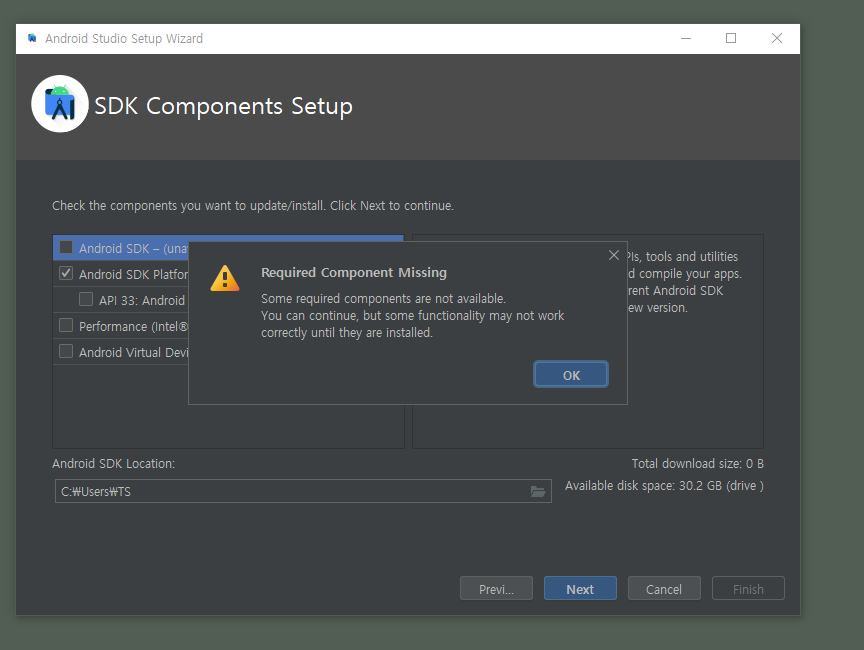Close the Android Studio Setup Wizard window
864x650 pixels.
[x=776, y=38]
